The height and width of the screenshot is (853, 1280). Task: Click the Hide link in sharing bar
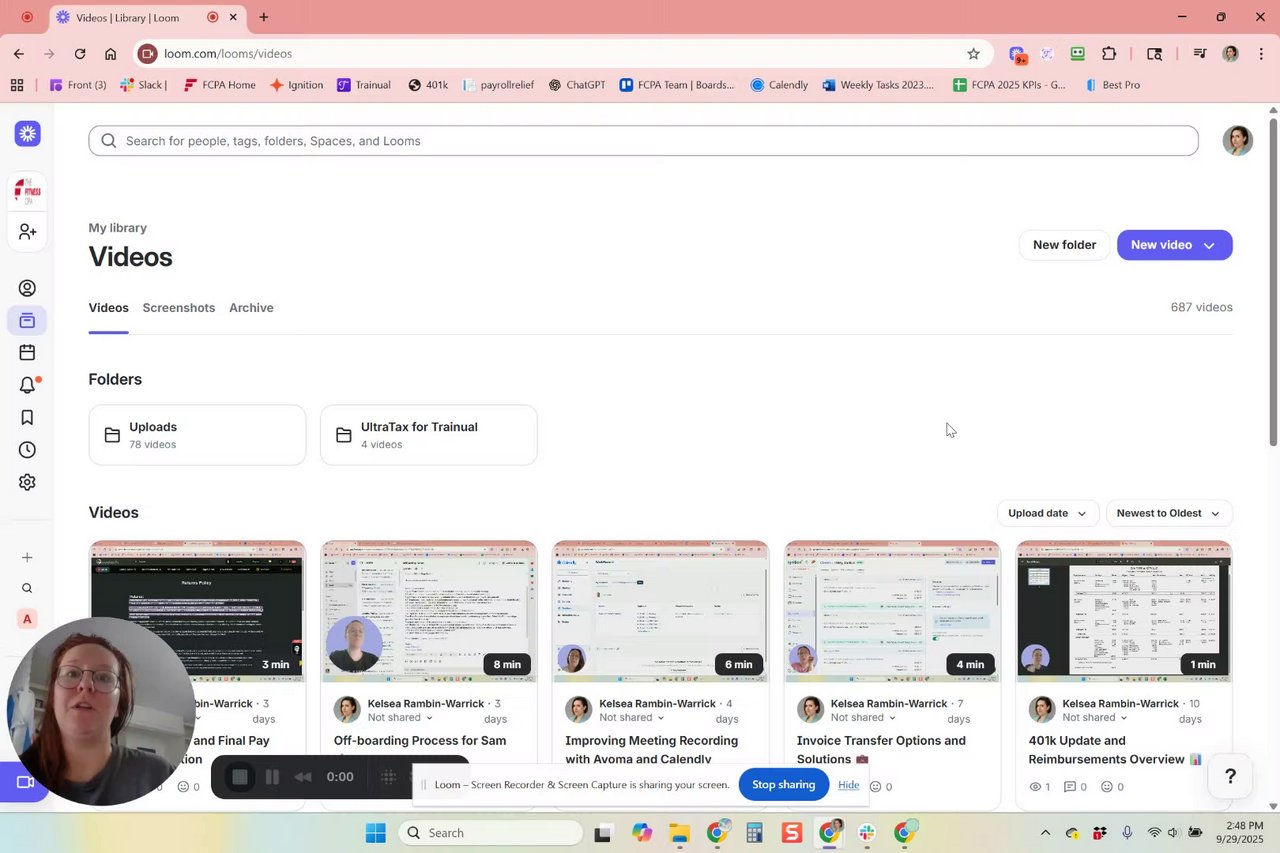tap(849, 785)
